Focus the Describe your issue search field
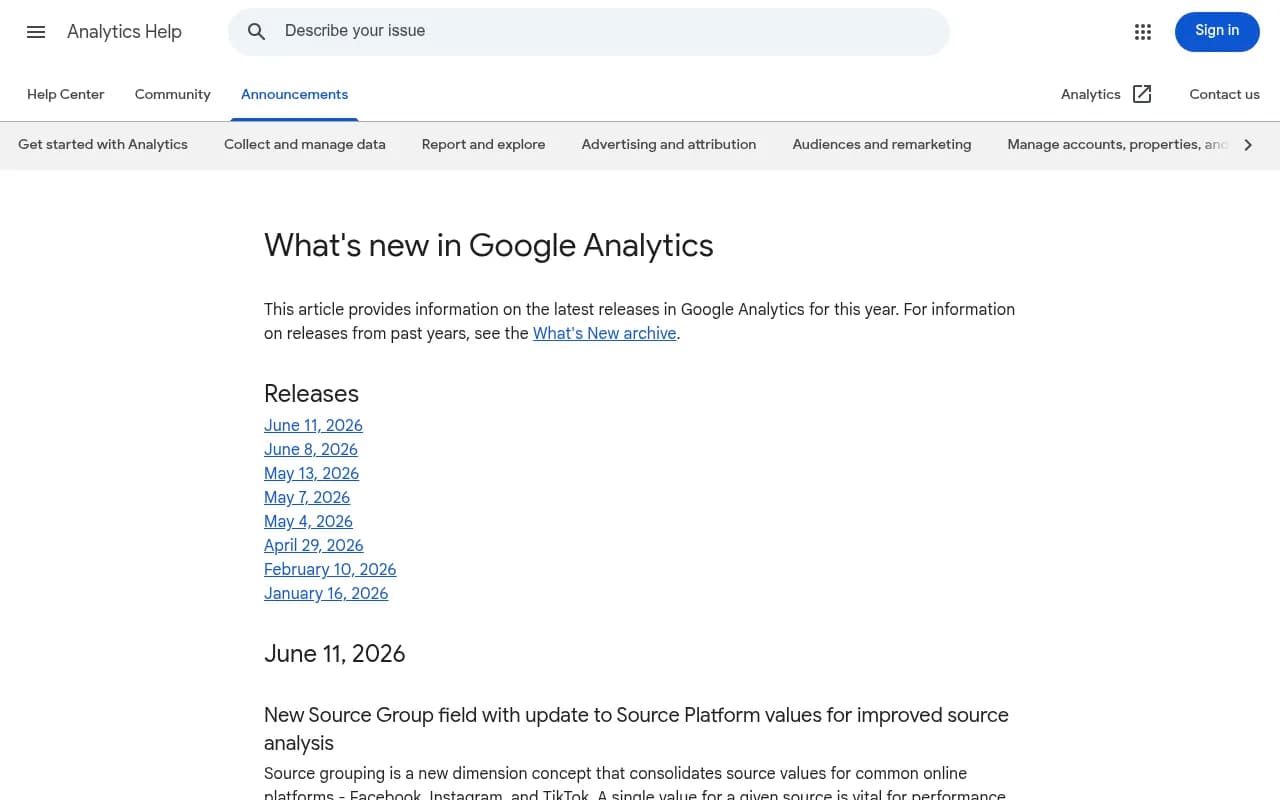The image size is (1280, 800). tap(588, 32)
